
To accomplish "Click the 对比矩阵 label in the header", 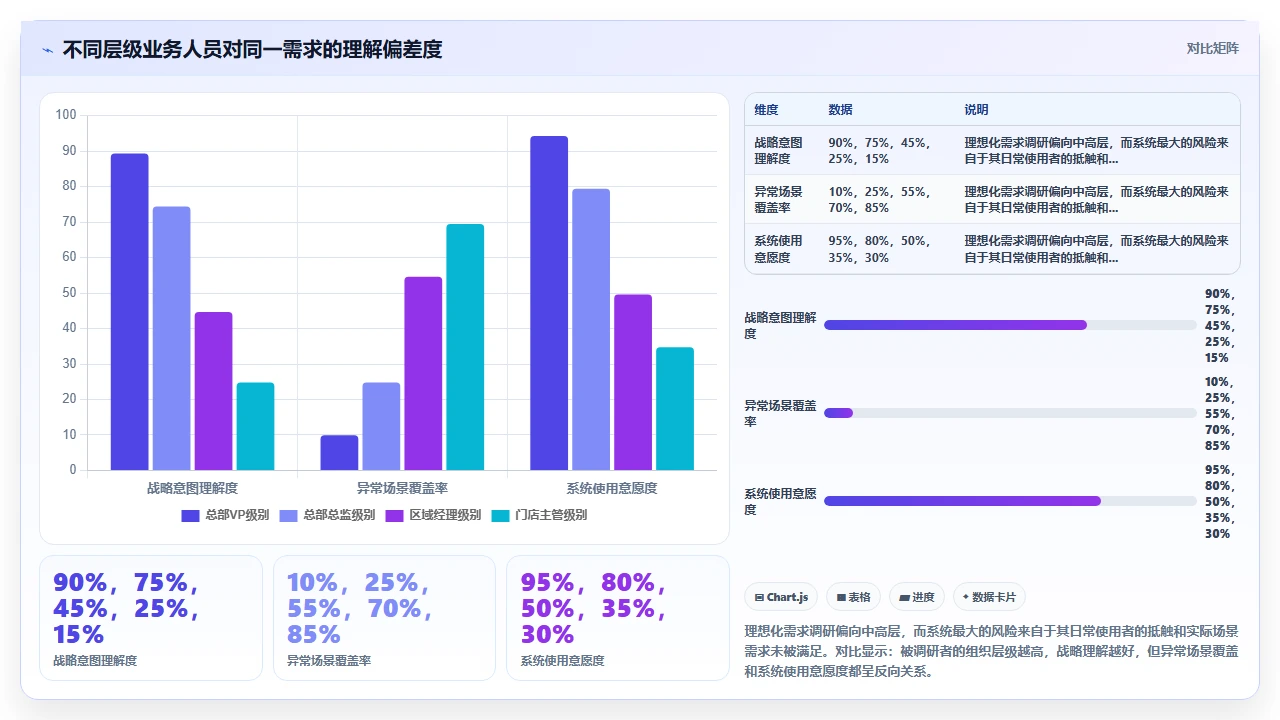I will [x=1212, y=48].
